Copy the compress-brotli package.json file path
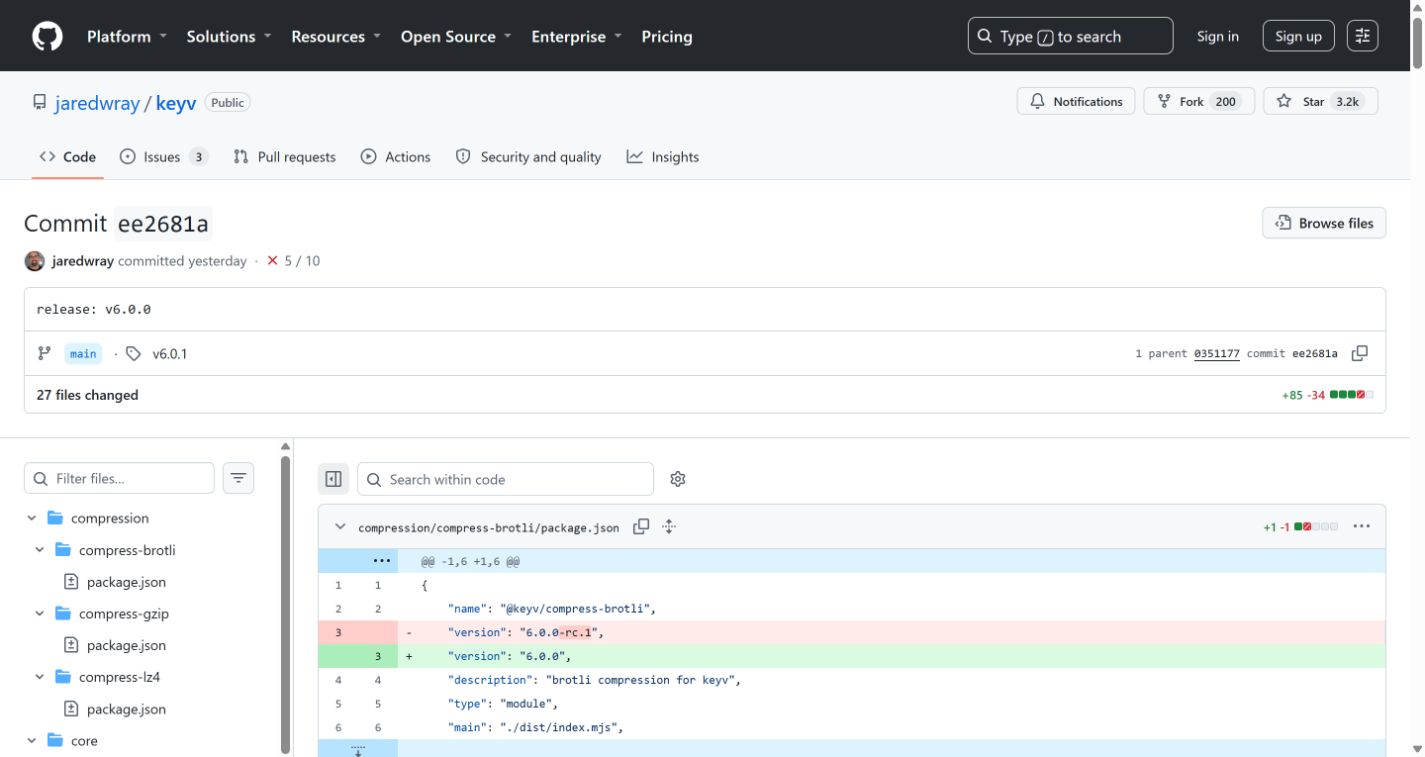This screenshot has width=1425, height=757. [641, 526]
